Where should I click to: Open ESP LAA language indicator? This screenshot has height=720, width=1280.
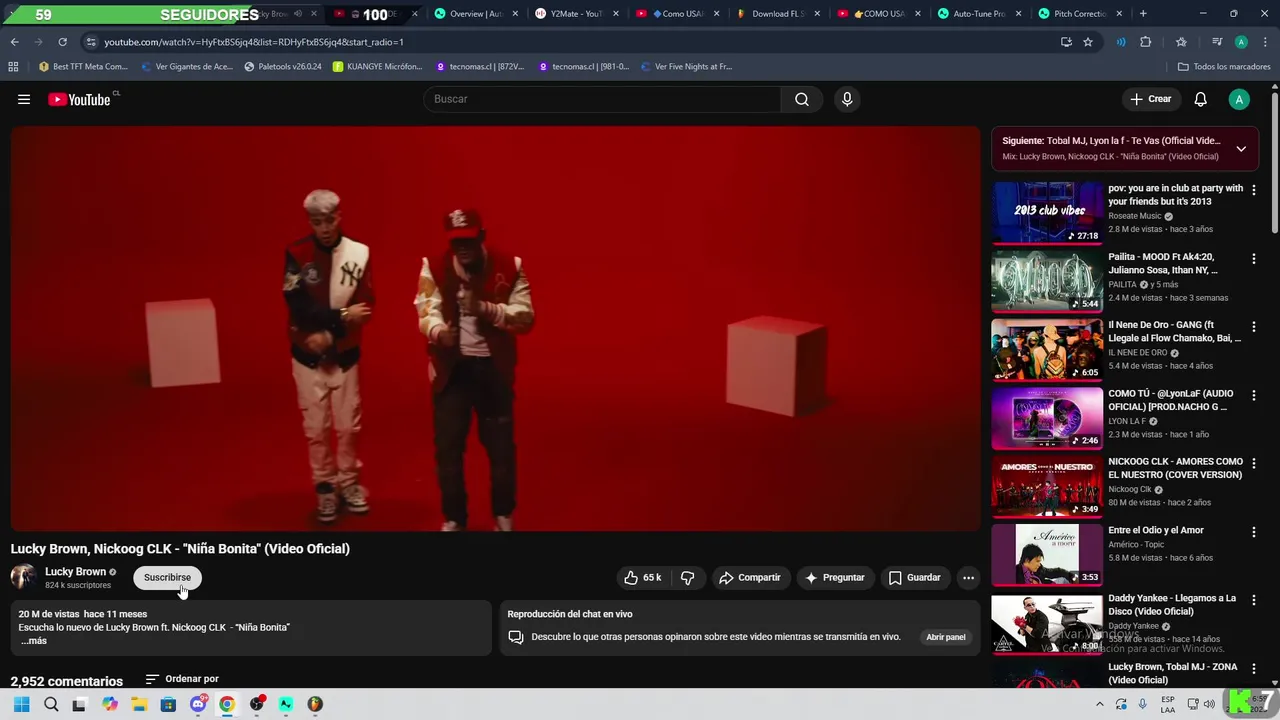[x=1168, y=704]
